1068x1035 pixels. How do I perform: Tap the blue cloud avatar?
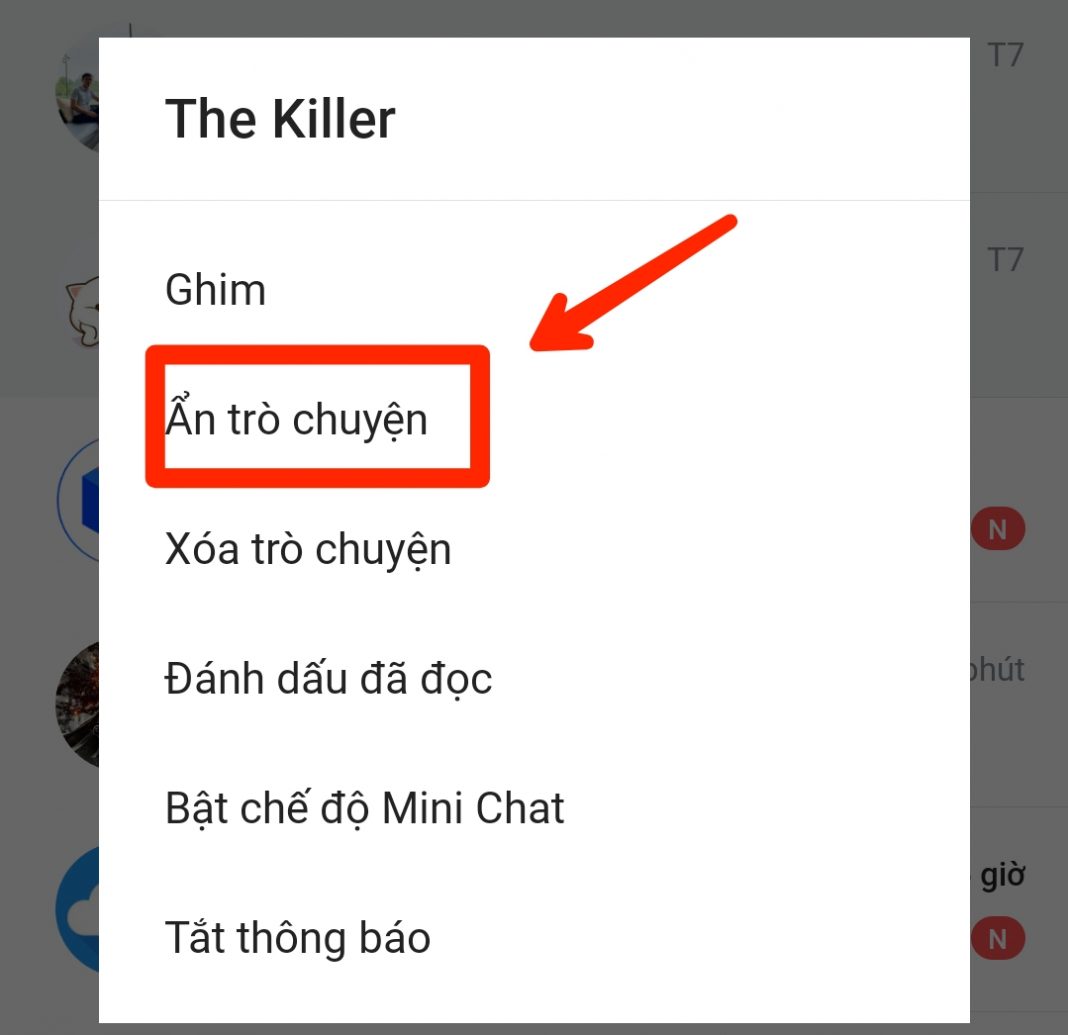[x=78, y=909]
